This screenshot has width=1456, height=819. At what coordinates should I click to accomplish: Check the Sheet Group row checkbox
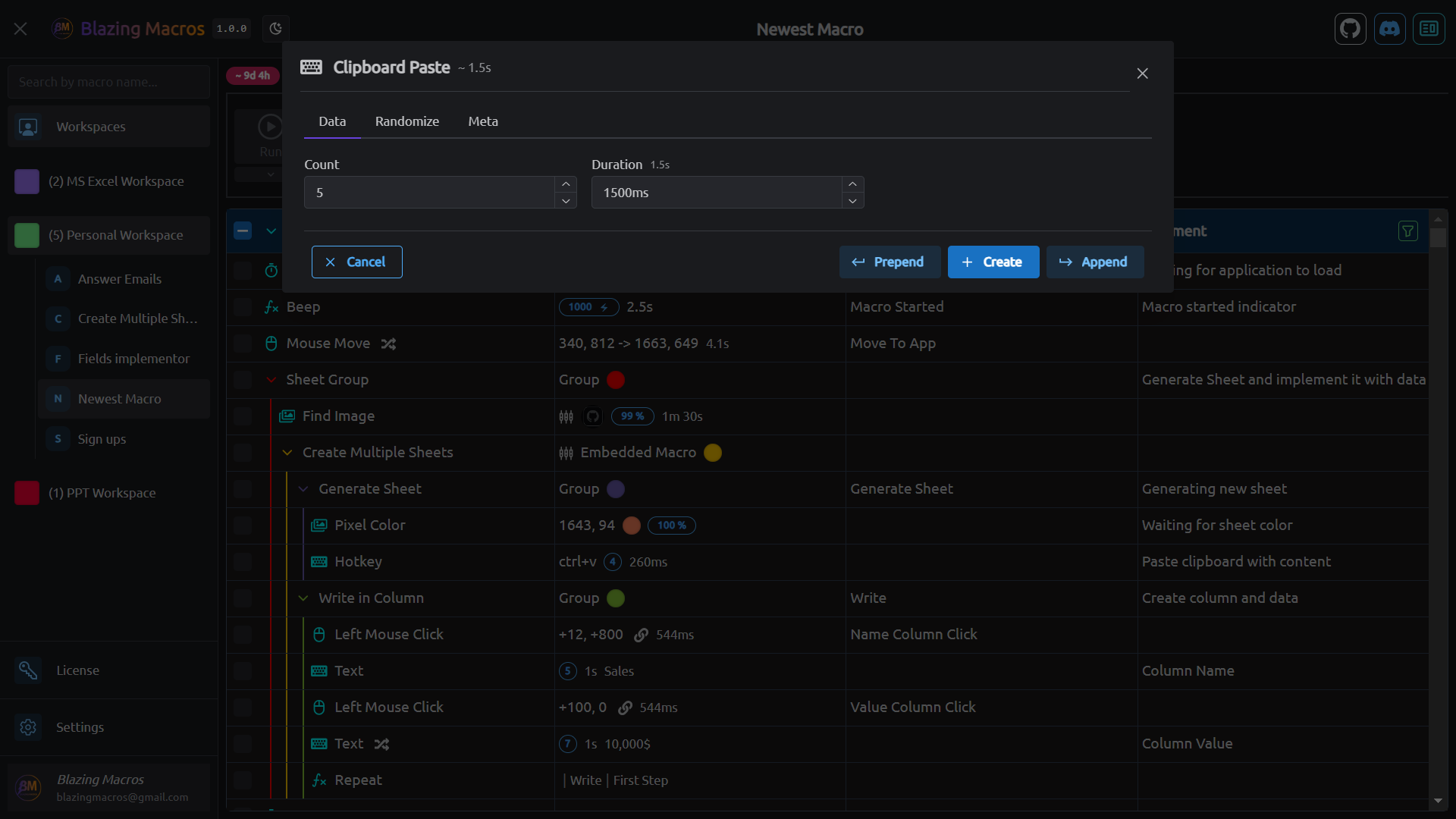(x=243, y=380)
